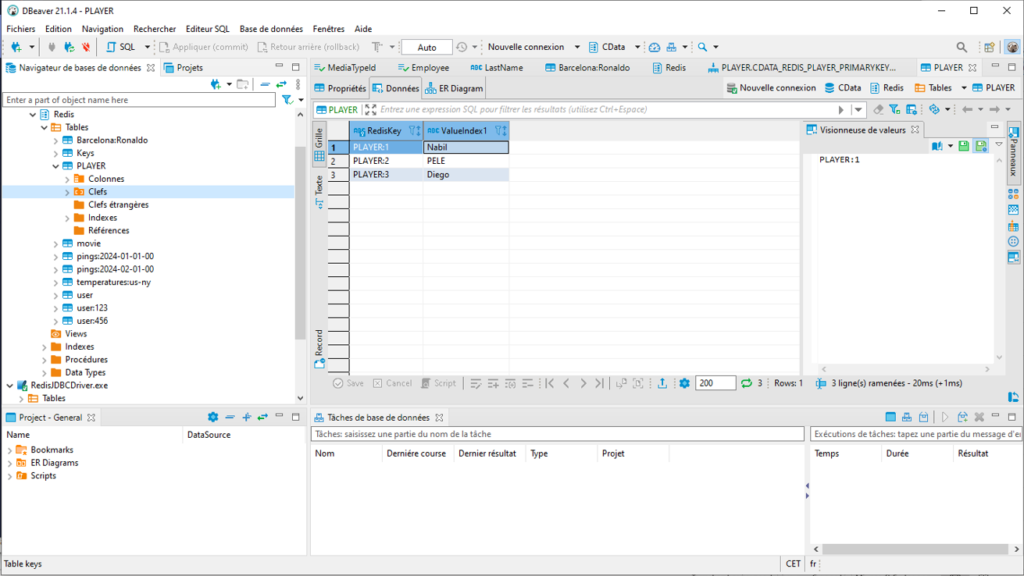This screenshot has height=576, width=1024.
Task: Switch to the Projets tab
Action: (x=184, y=68)
